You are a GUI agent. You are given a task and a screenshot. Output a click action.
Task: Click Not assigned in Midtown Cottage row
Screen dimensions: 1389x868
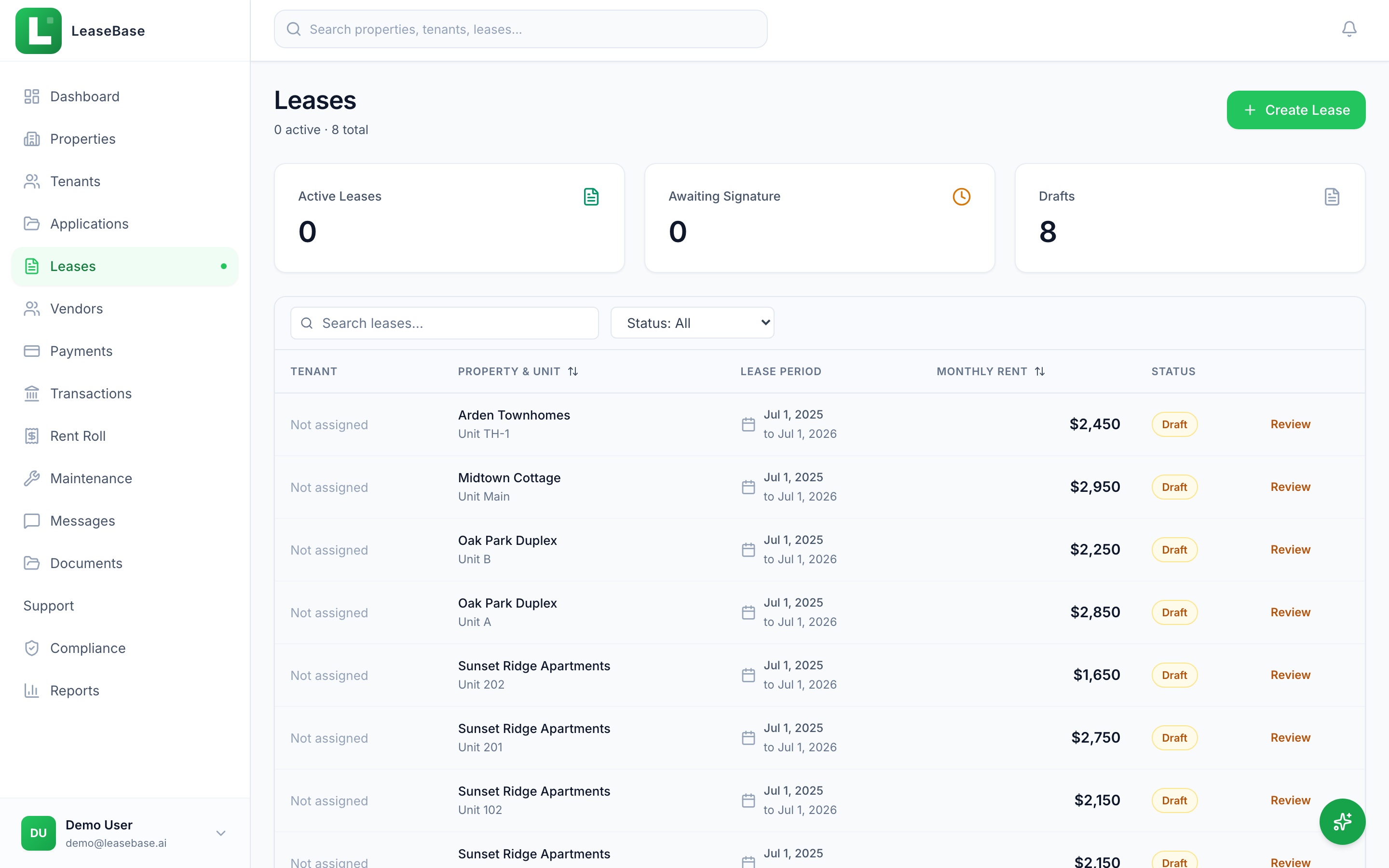click(329, 488)
